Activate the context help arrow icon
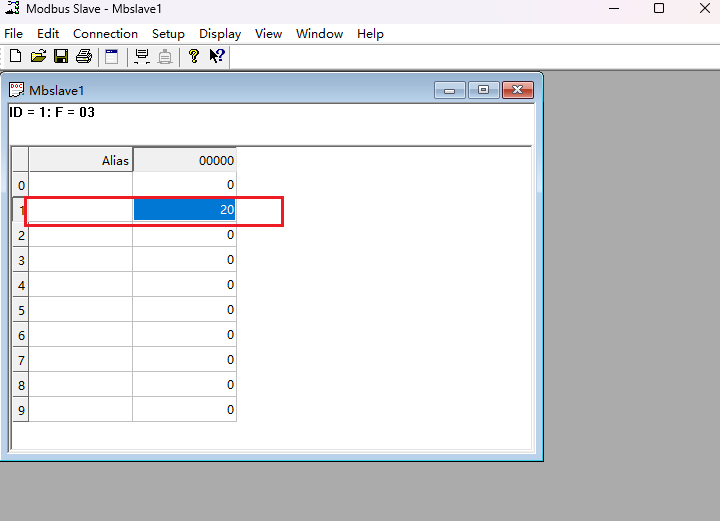This screenshot has height=521, width=720. (x=217, y=57)
